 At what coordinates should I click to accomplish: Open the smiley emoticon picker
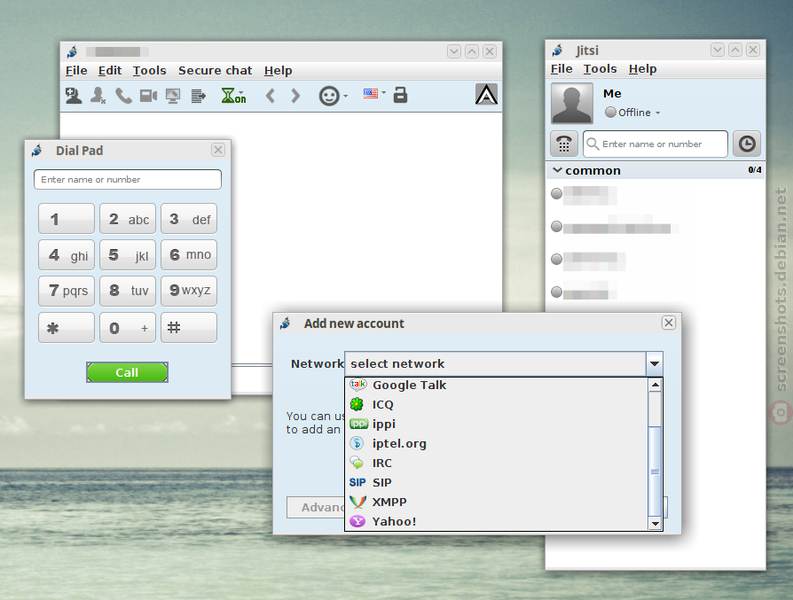click(329, 96)
